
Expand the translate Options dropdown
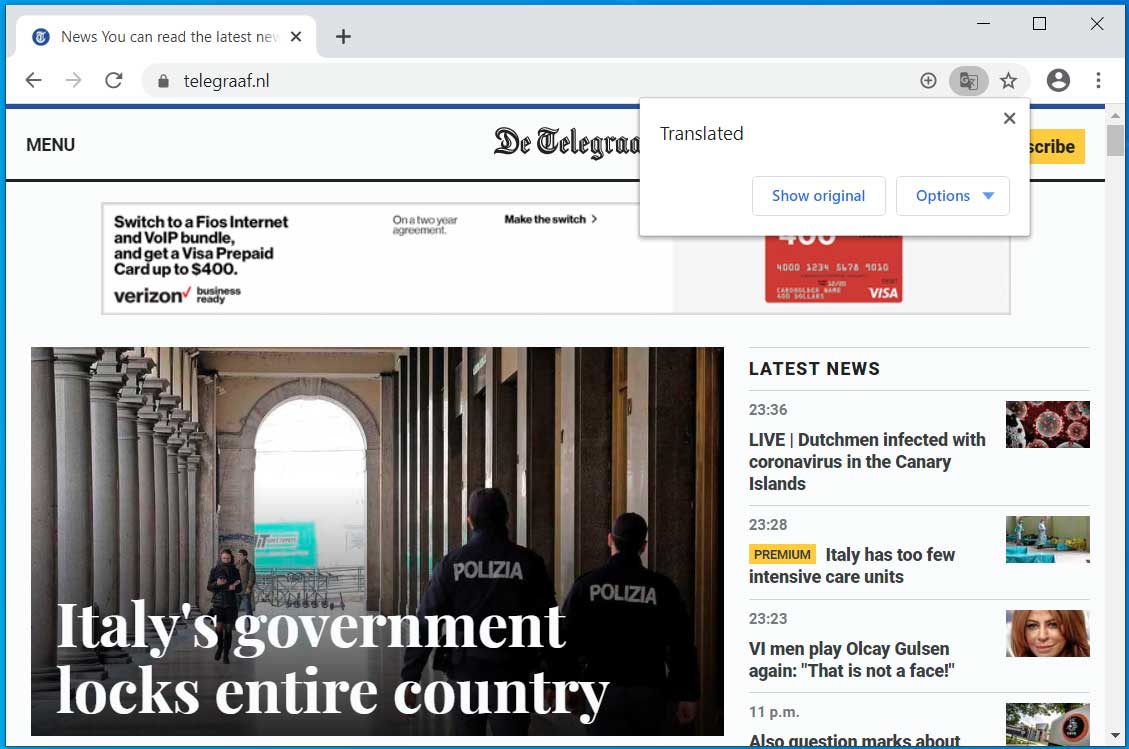(x=953, y=196)
